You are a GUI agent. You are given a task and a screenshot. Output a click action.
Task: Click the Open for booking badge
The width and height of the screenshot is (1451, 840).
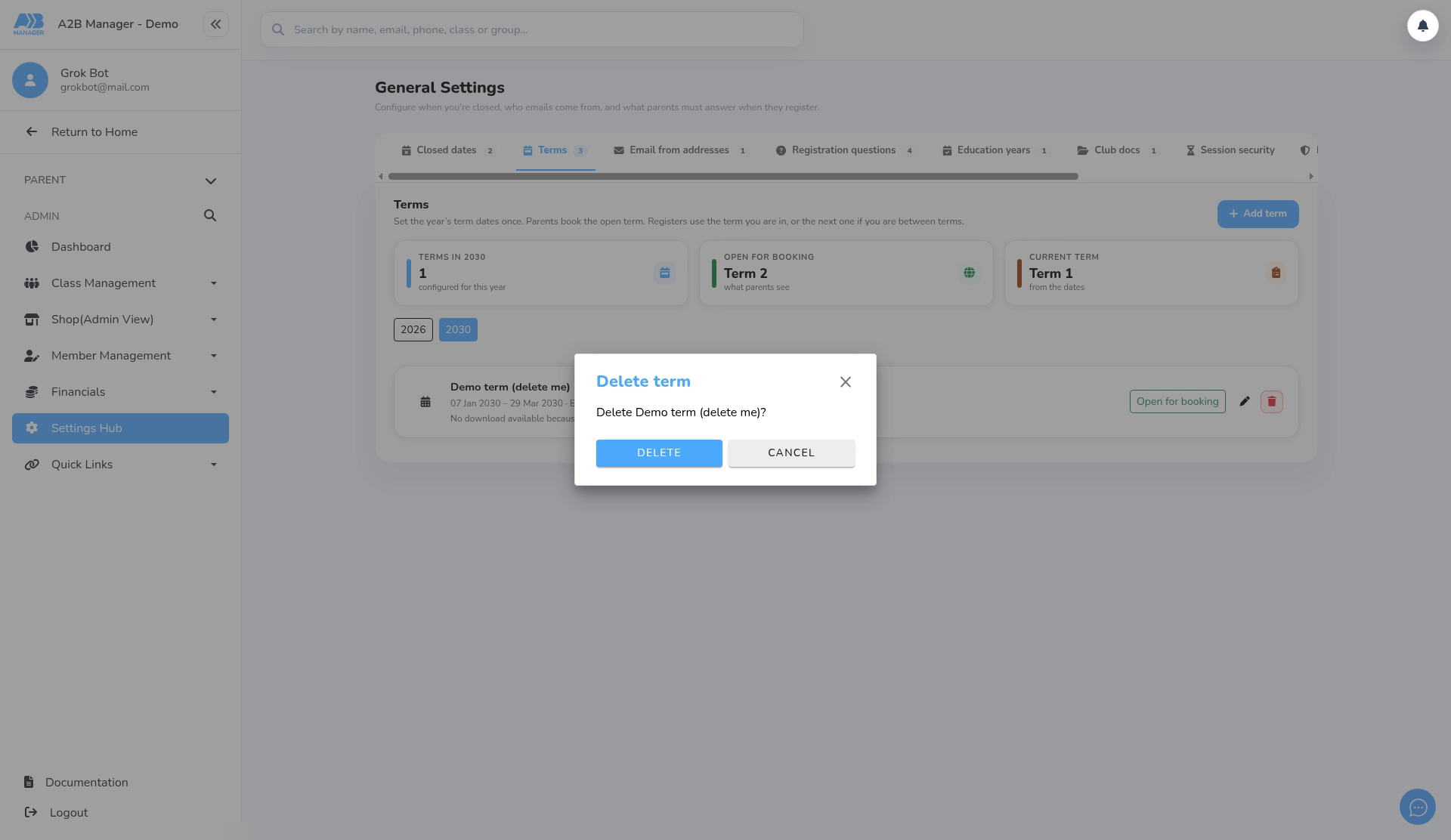click(x=1177, y=402)
